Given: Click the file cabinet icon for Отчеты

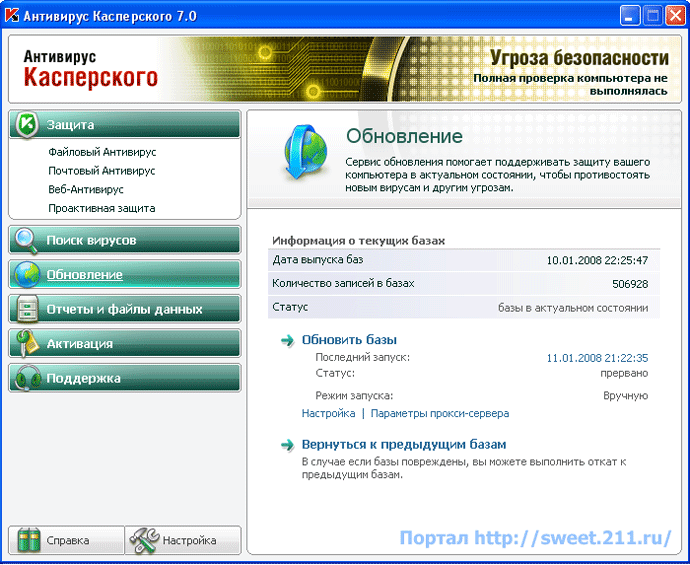Looking at the screenshot, I should point(27,309).
